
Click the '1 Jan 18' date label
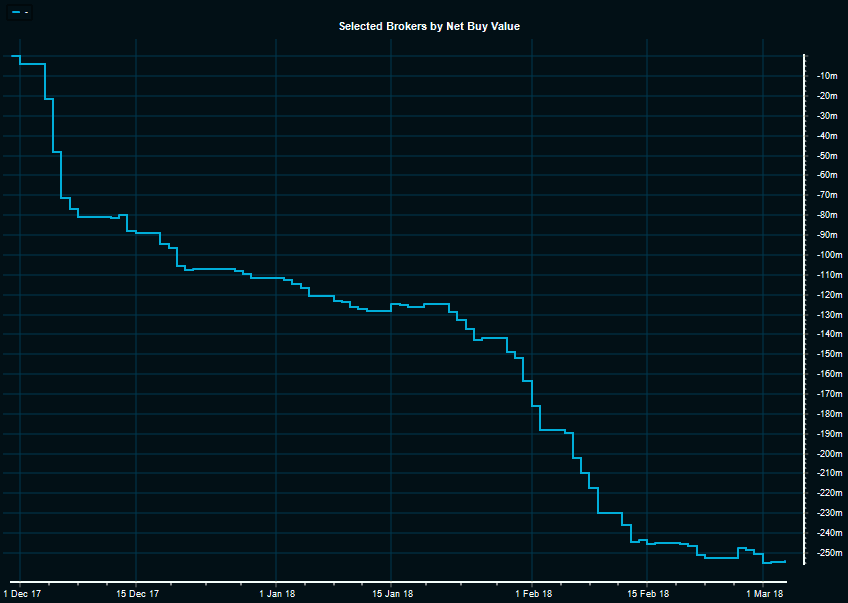[277, 593]
